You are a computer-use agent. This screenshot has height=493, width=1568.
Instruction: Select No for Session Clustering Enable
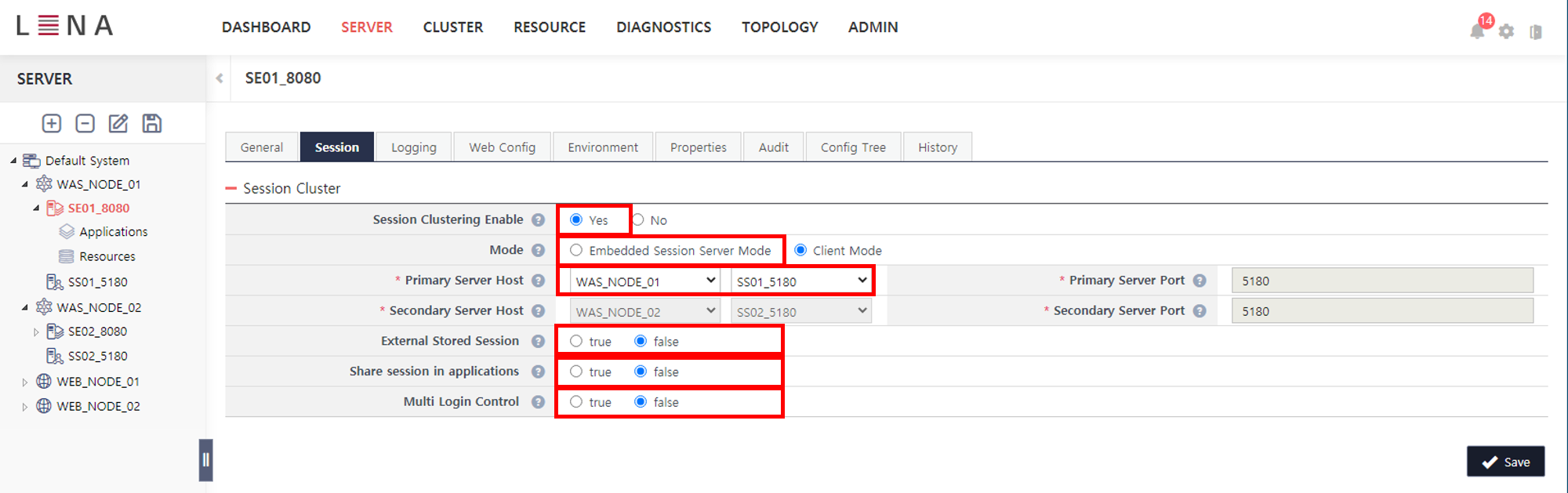(639, 220)
